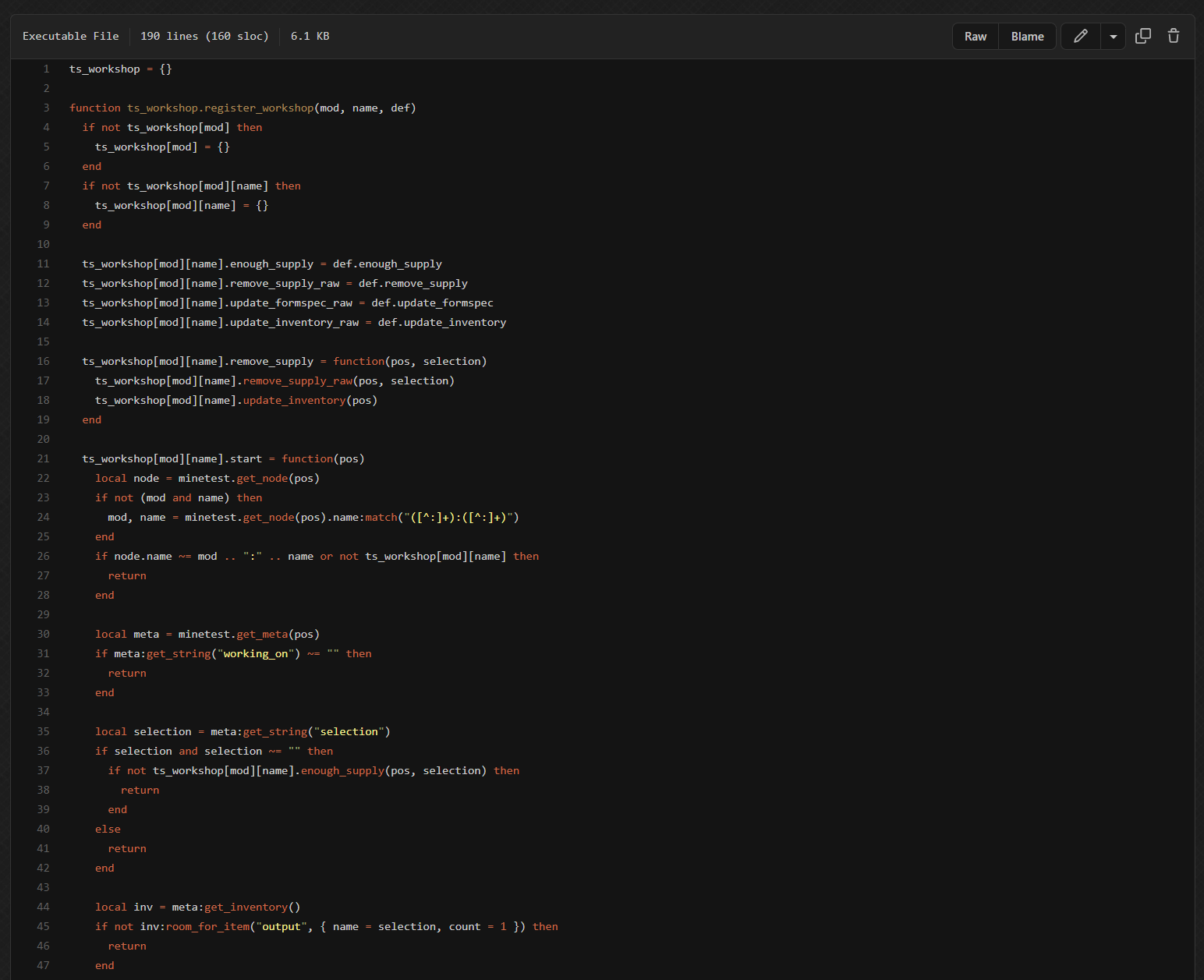Click the "working_on" string in code

coord(256,653)
